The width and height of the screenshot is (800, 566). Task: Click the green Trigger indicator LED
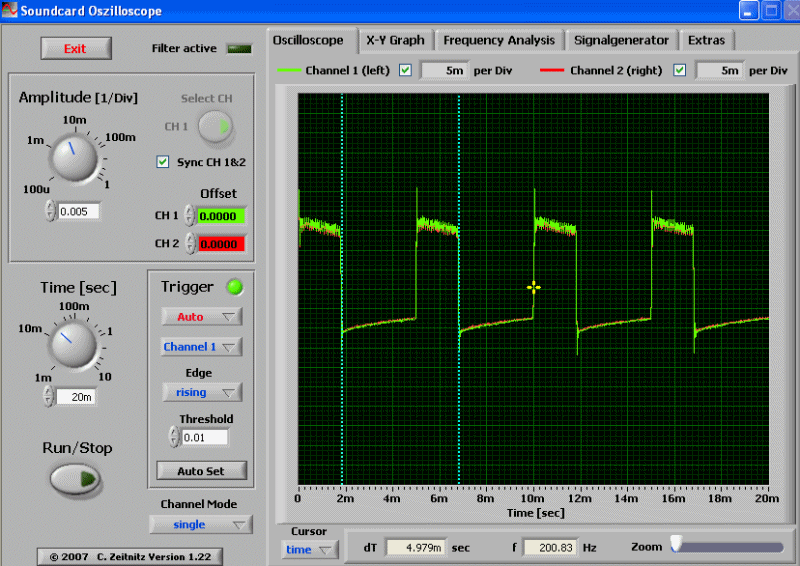click(233, 288)
